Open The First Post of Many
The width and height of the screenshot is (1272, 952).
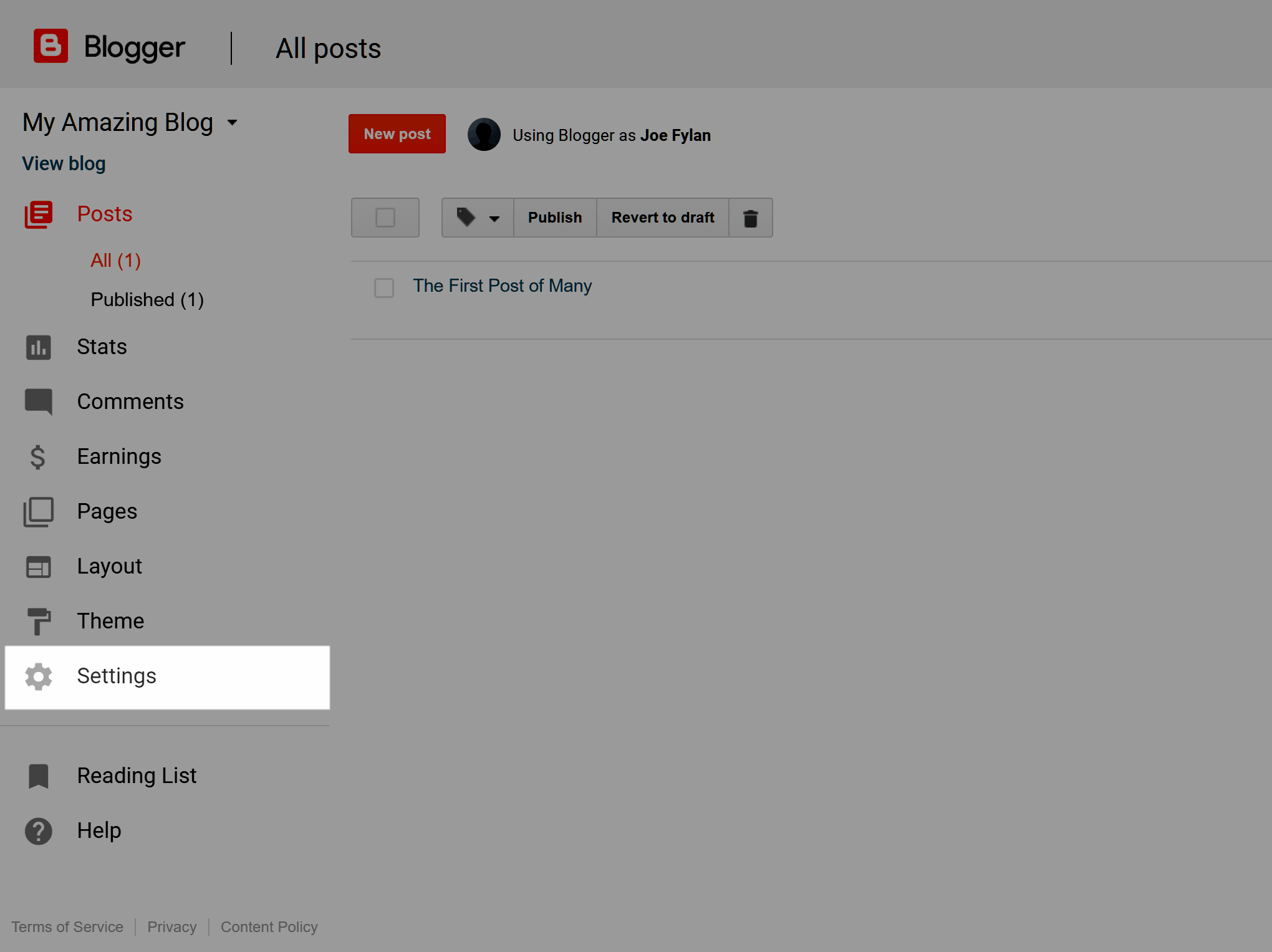tap(503, 286)
